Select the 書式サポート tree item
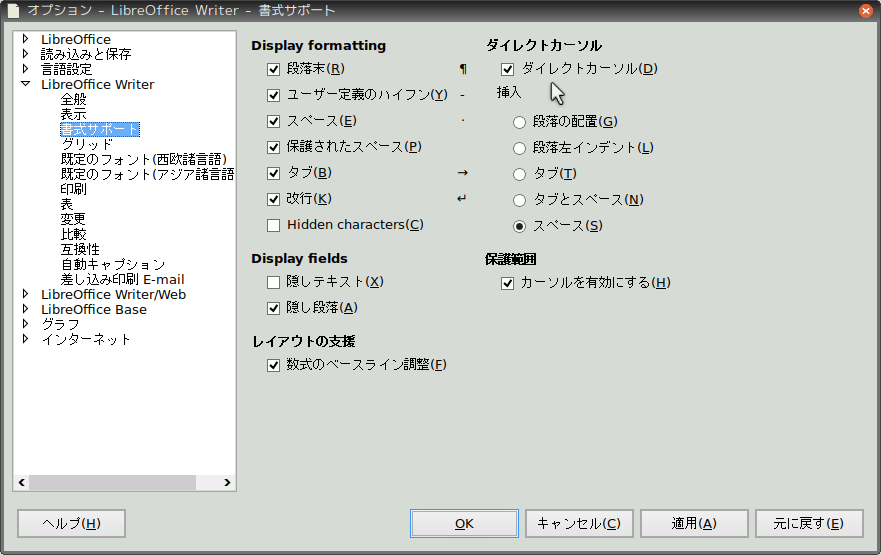 (100, 129)
